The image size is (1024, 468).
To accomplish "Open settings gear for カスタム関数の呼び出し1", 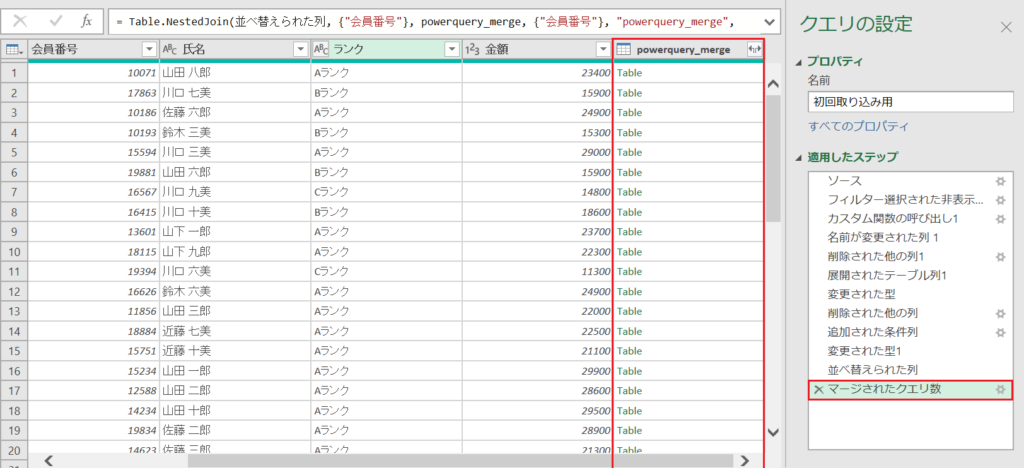I will [1000, 219].
